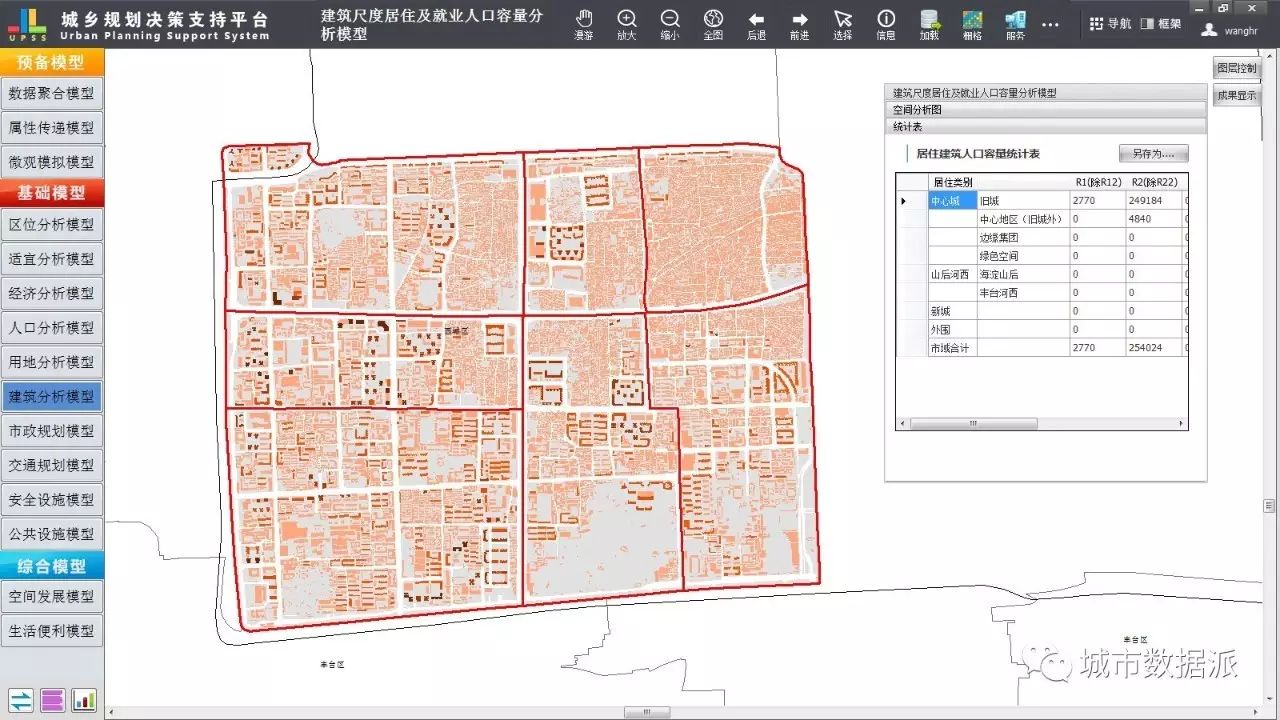Image resolution: width=1280 pixels, height=720 pixels.
Task: Expand the 综合模型 section header
Action: coord(52,566)
